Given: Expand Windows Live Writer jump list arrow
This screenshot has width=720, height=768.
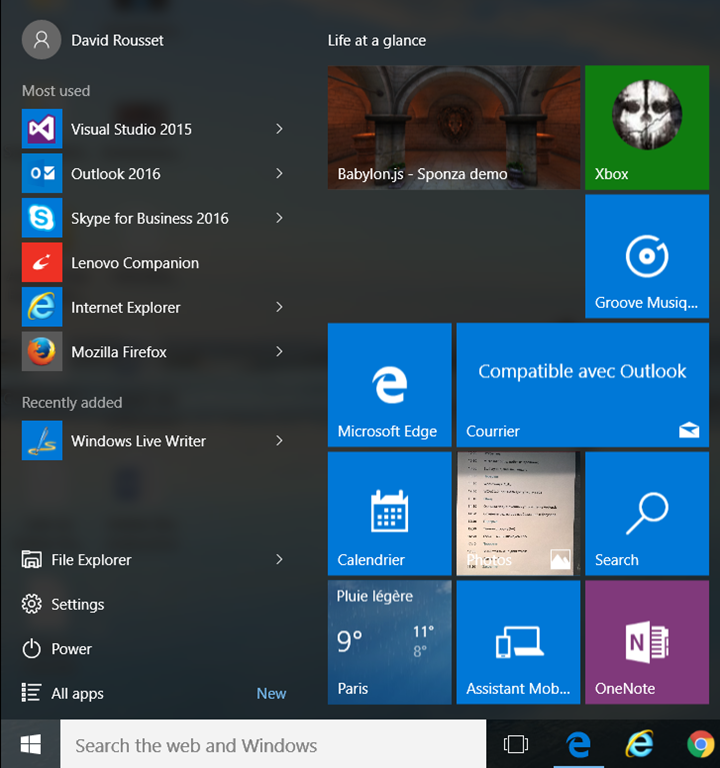Looking at the screenshot, I should pyautogui.click(x=279, y=440).
